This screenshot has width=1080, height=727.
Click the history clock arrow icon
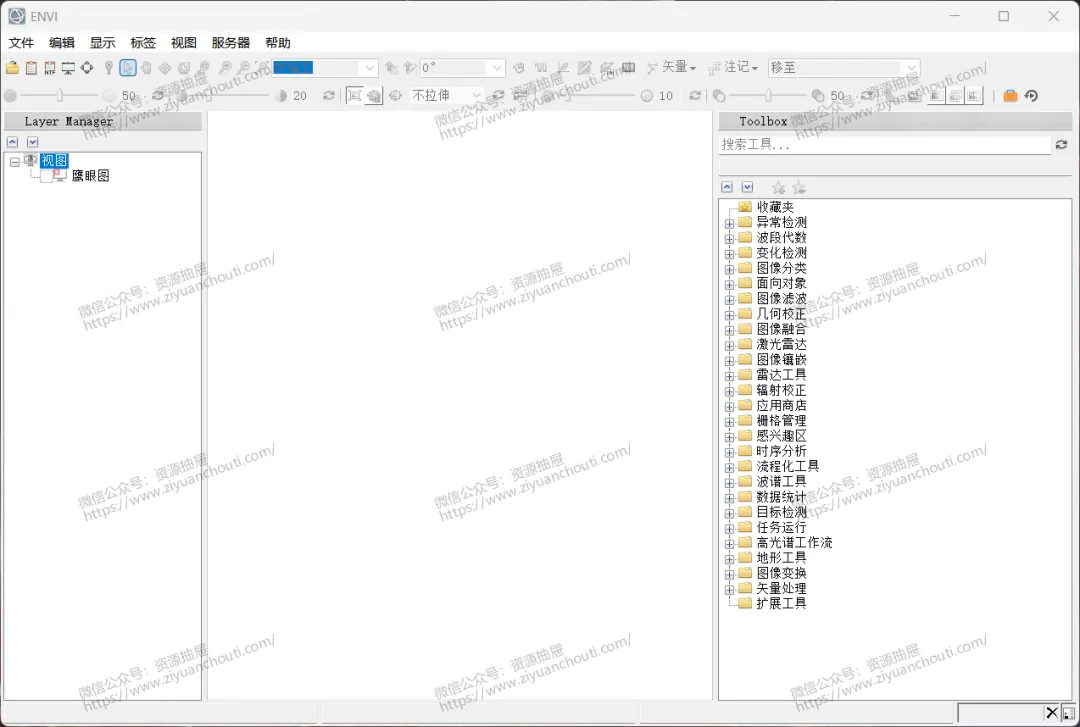coord(1031,96)
